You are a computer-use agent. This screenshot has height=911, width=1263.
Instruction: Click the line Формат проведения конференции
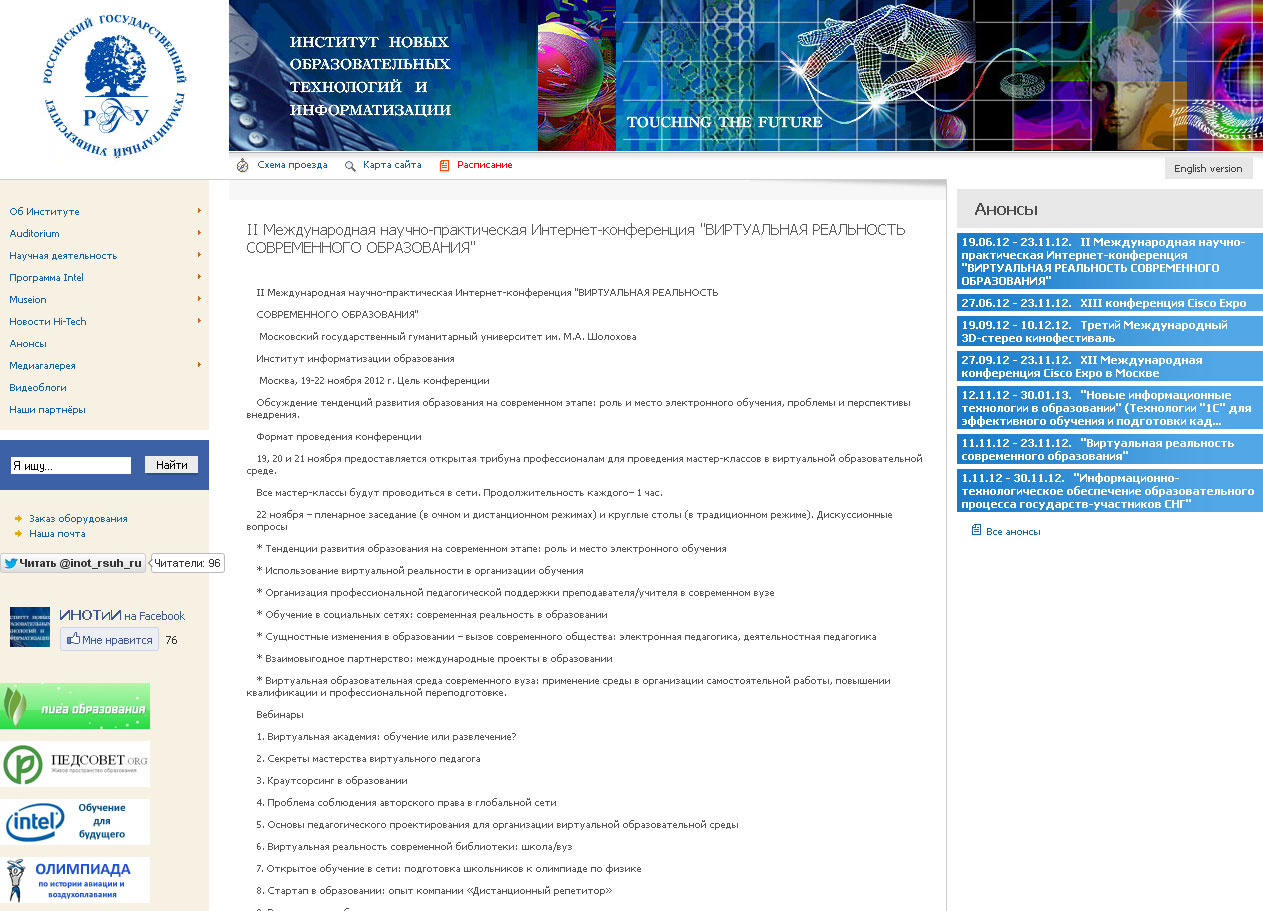[x=339, y=437]
